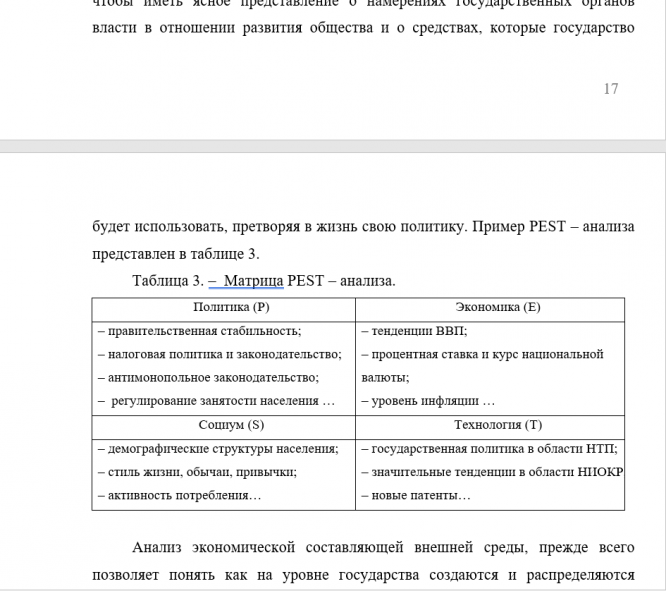Click the тенденции ВВП line
This screenshot has height=591, width=666.
click(x=414, y=331)
